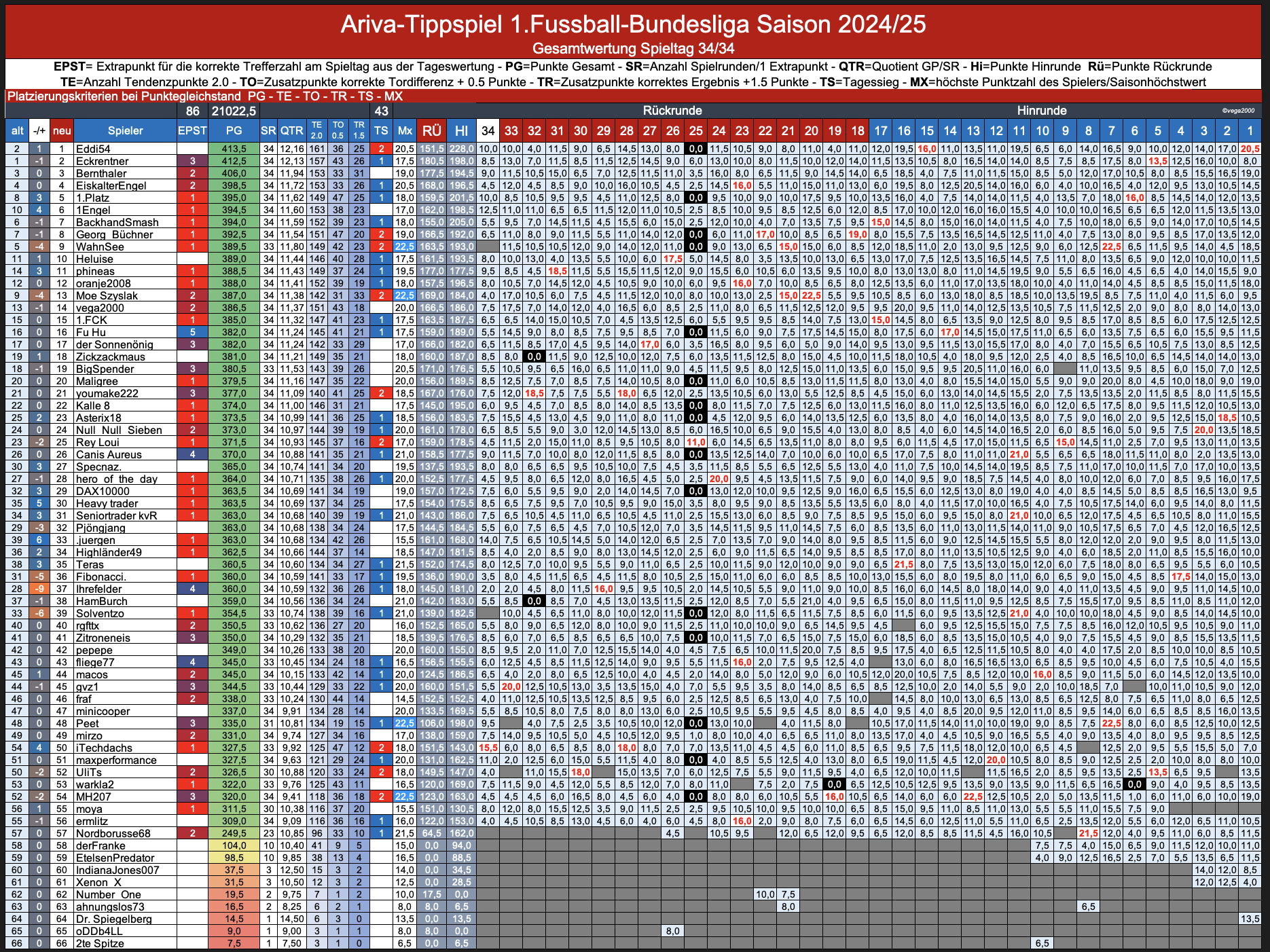Select the 'alt' column header
Screen dimensions: 1270x952
click(17, 130)
